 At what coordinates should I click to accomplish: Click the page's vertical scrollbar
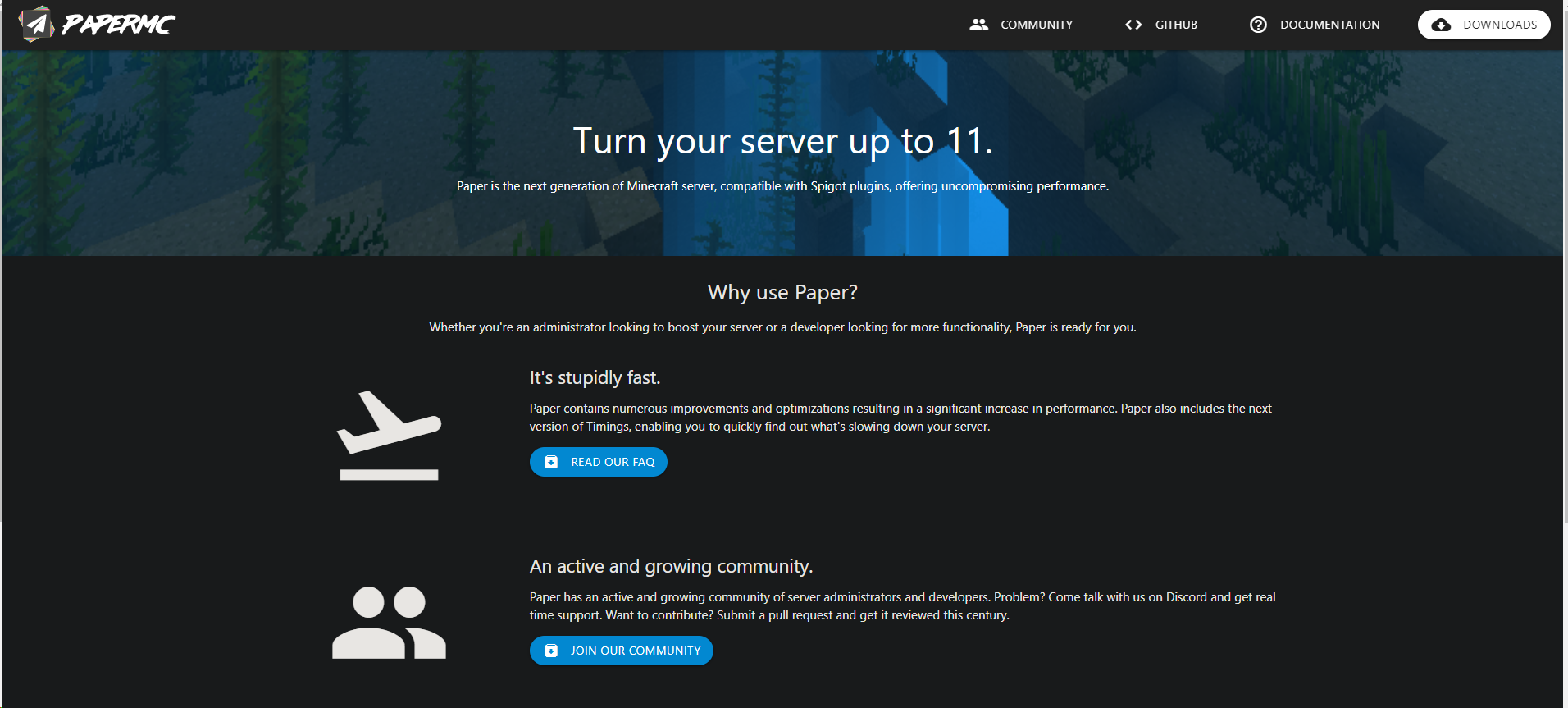pos(1565,263)
